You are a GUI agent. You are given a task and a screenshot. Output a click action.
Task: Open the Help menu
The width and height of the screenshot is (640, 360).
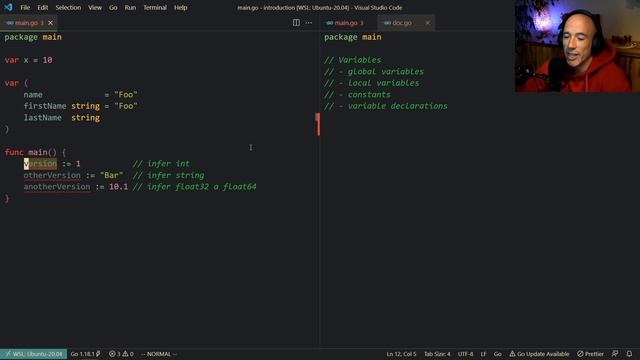coord(180,7)
